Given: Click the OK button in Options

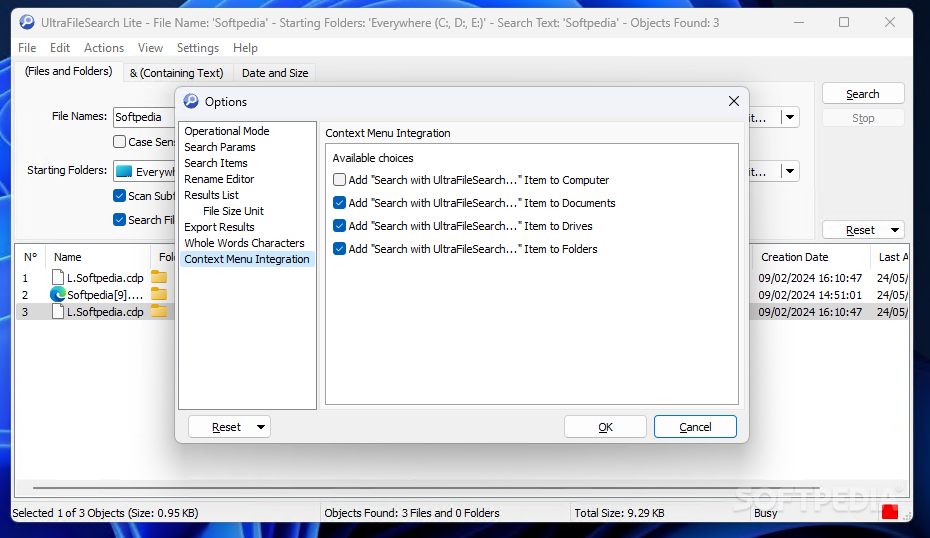Looking at the screenshot, I should point(605,427).
